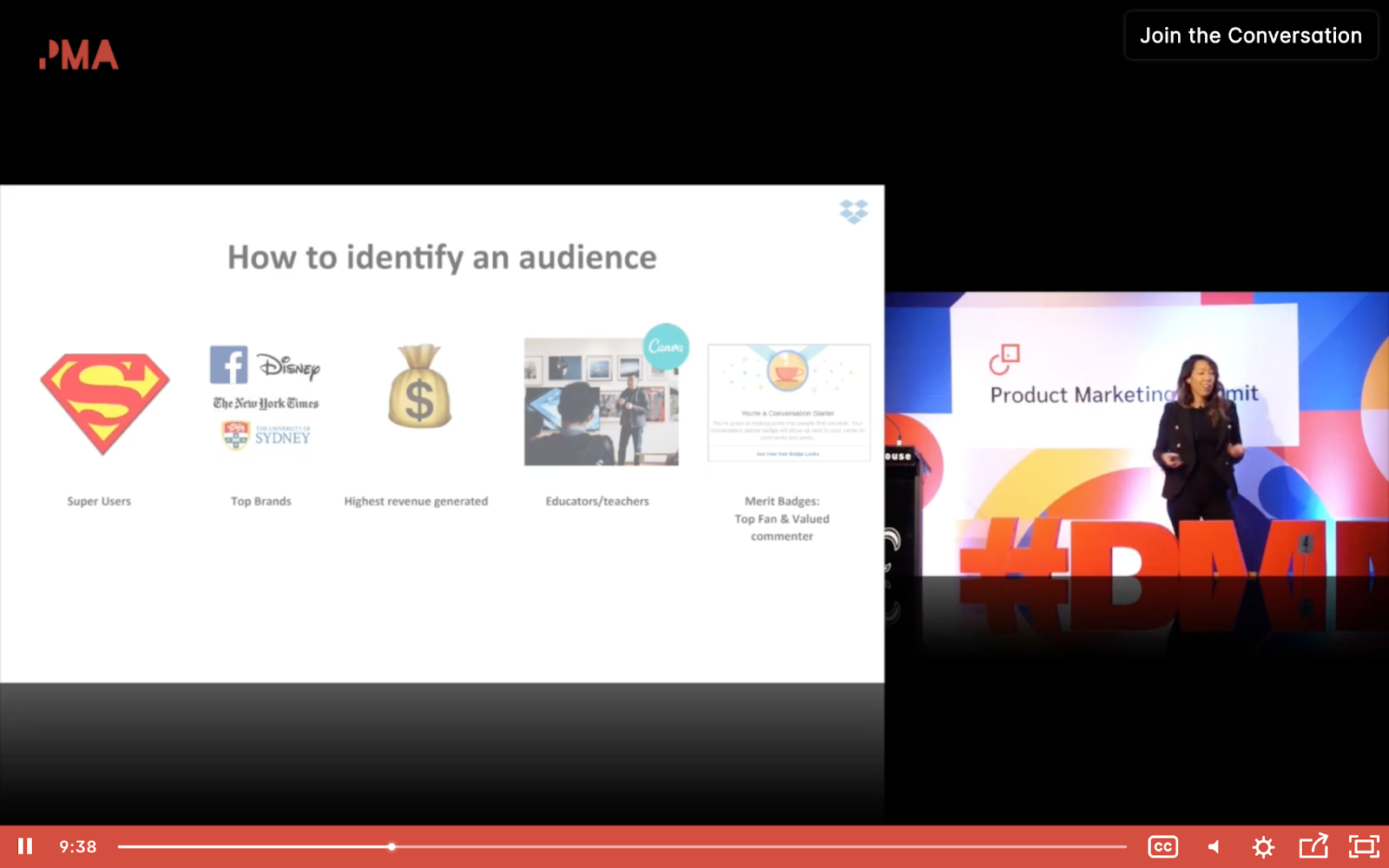The image size is (1389, 868).
Task: Open the player settings gear
Action: tap(1263, 846)
